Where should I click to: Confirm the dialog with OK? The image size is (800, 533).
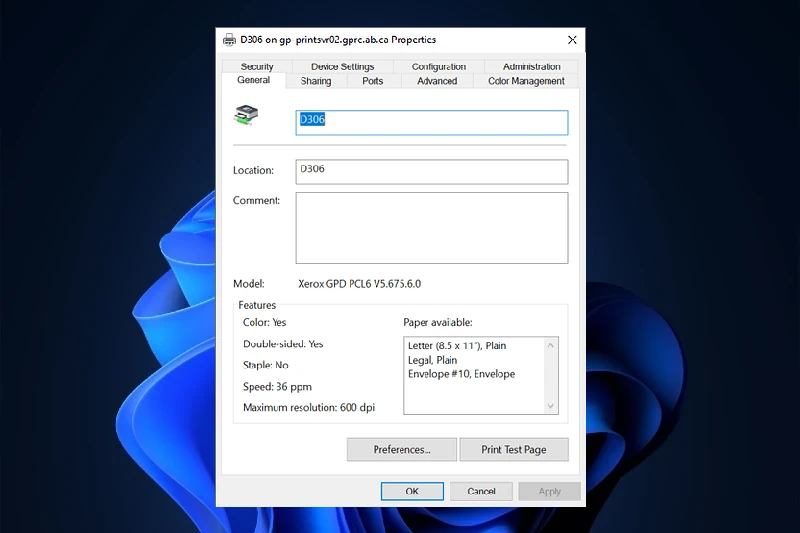click(x=412, y=491)
